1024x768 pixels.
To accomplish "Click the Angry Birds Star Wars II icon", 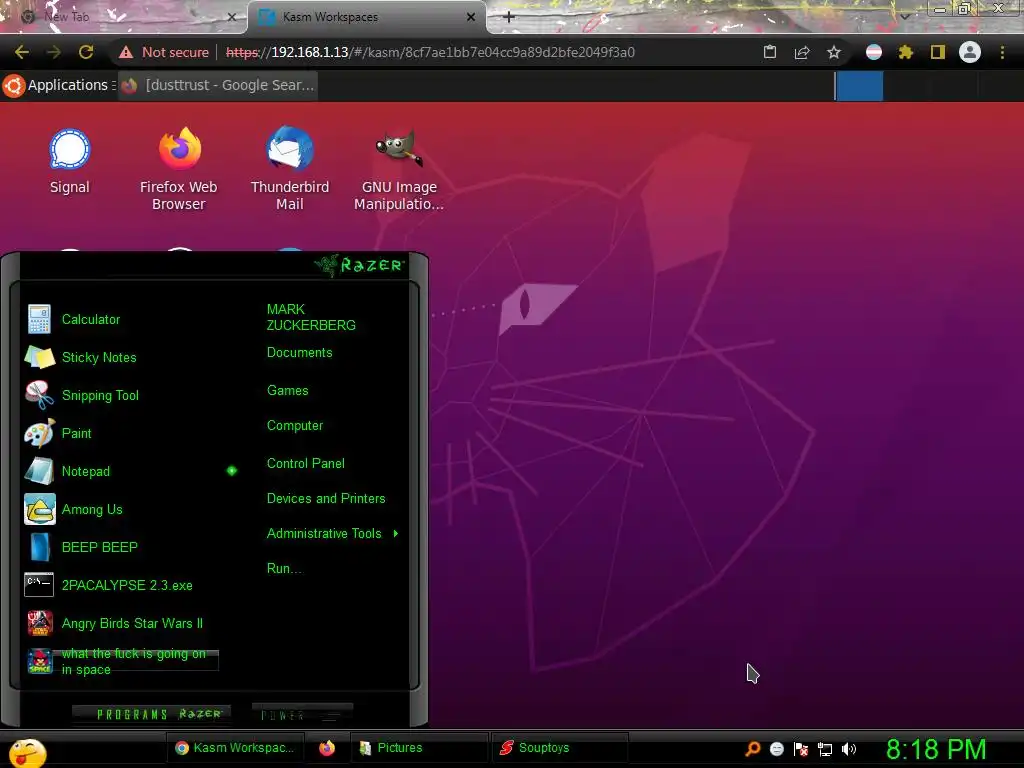I will (x=40, y=623).
